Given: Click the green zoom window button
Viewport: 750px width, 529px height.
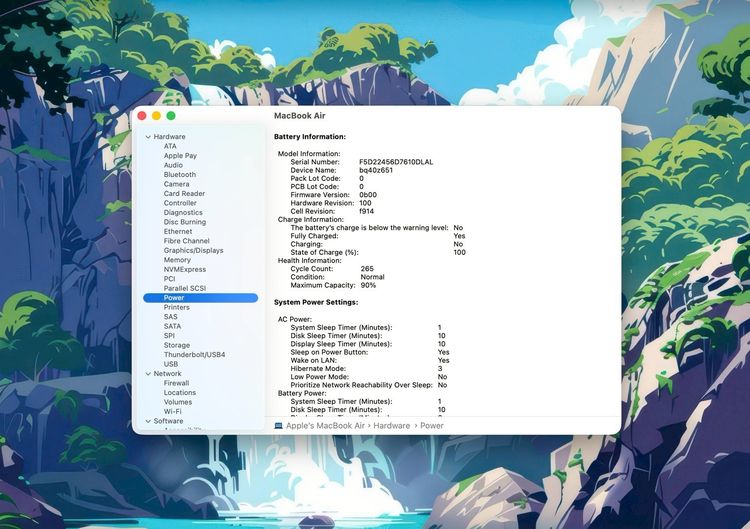Looking at the screenshot, I should tap(171, 116).
